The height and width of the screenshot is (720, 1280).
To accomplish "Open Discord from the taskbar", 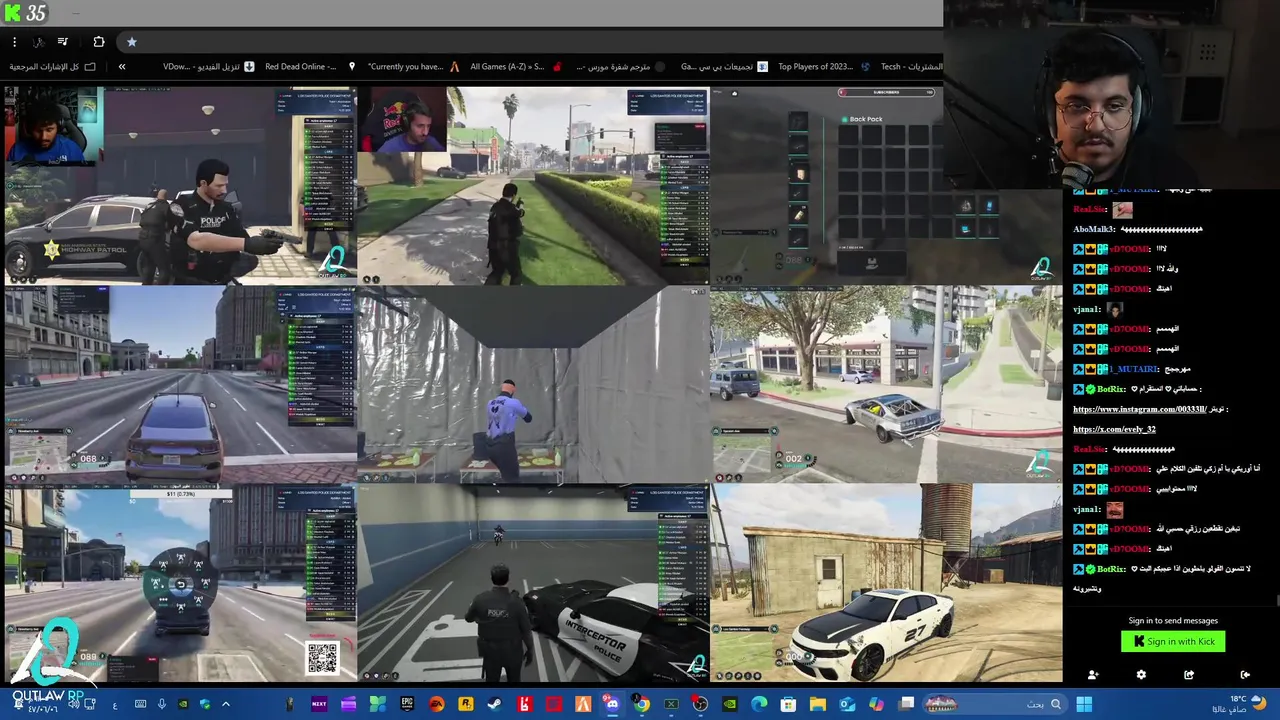I will [x=612, y=704].
